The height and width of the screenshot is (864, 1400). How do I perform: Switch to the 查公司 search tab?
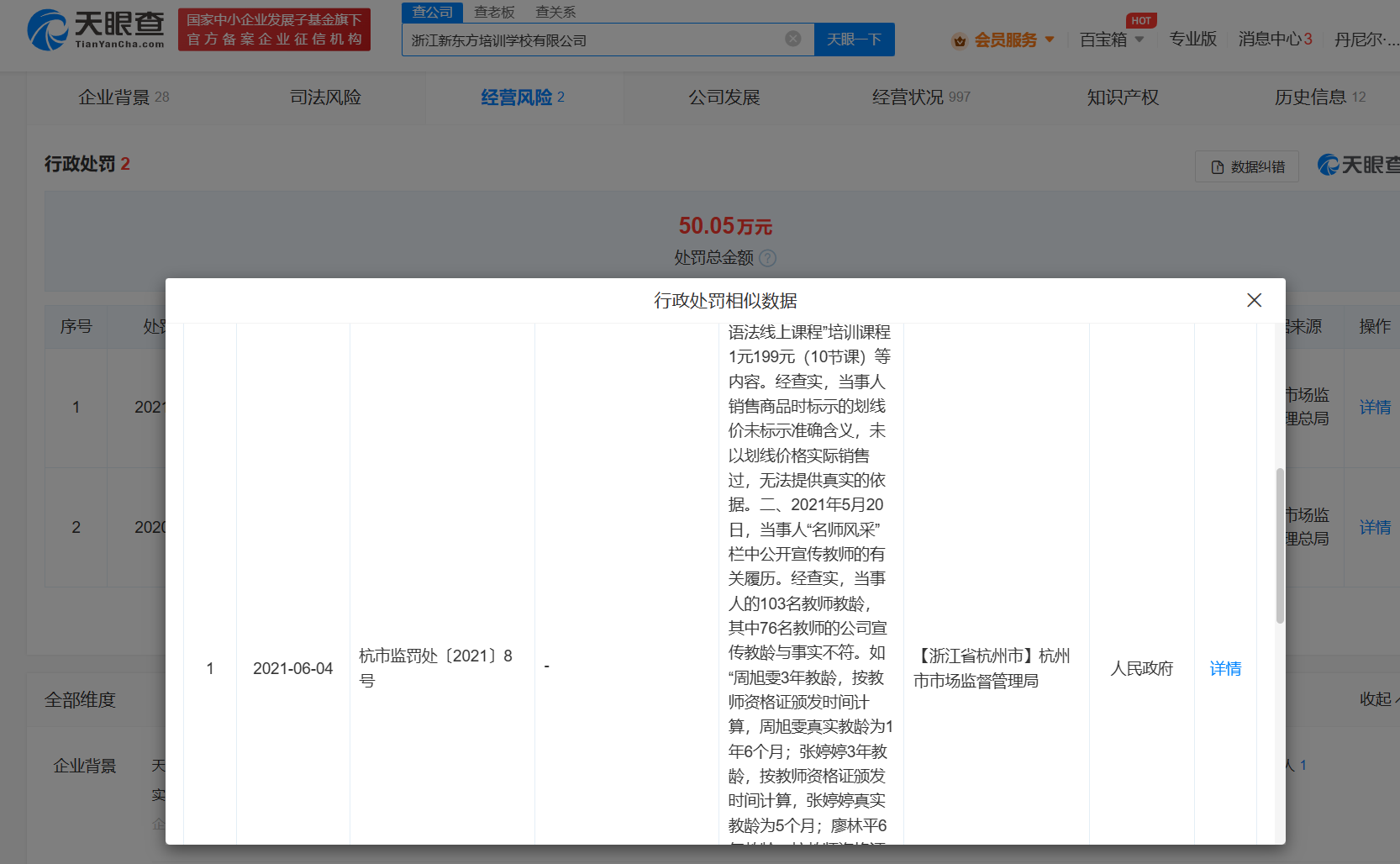coord(432,12)
